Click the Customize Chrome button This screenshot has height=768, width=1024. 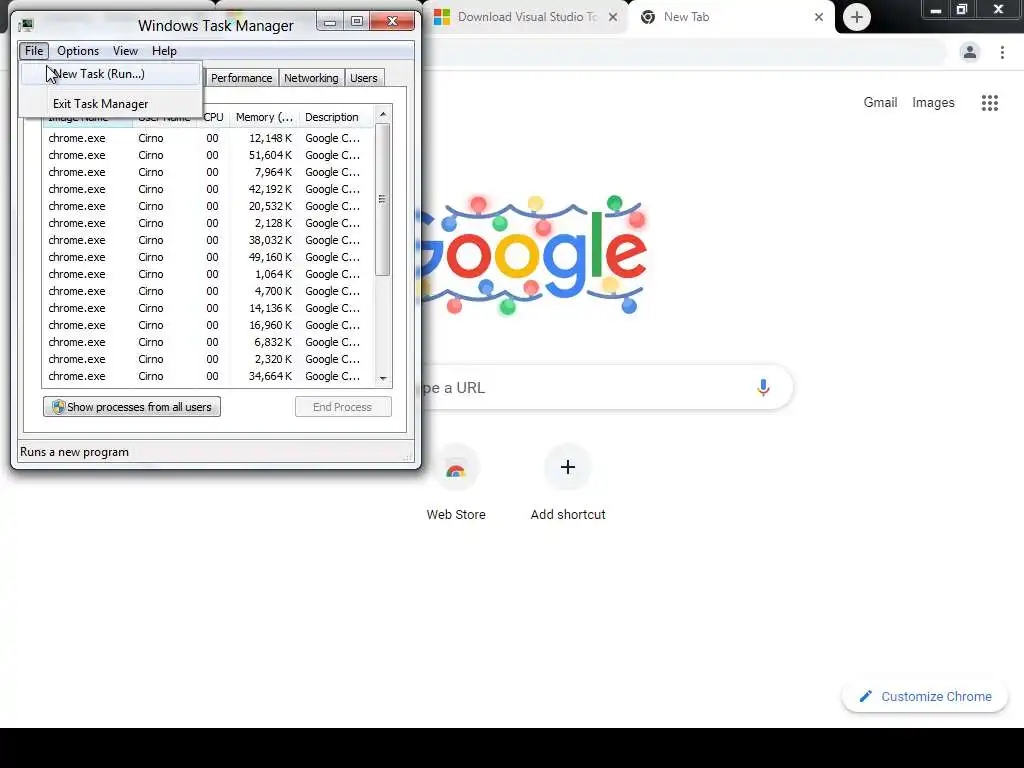point(925,697)
